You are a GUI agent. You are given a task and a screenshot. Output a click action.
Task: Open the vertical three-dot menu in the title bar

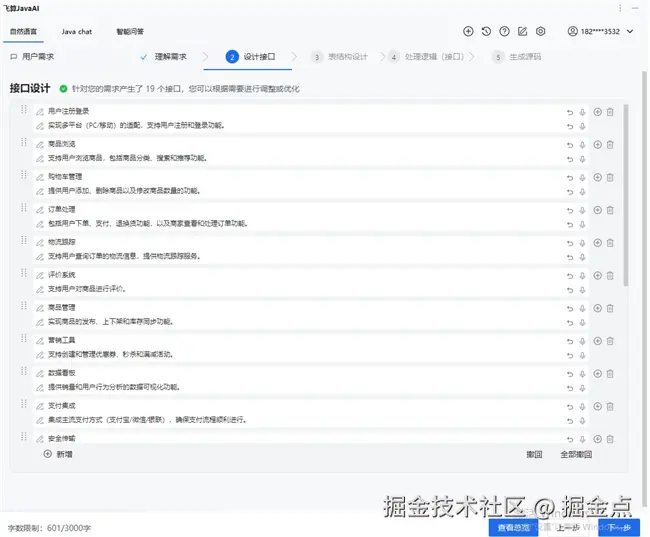620,8
